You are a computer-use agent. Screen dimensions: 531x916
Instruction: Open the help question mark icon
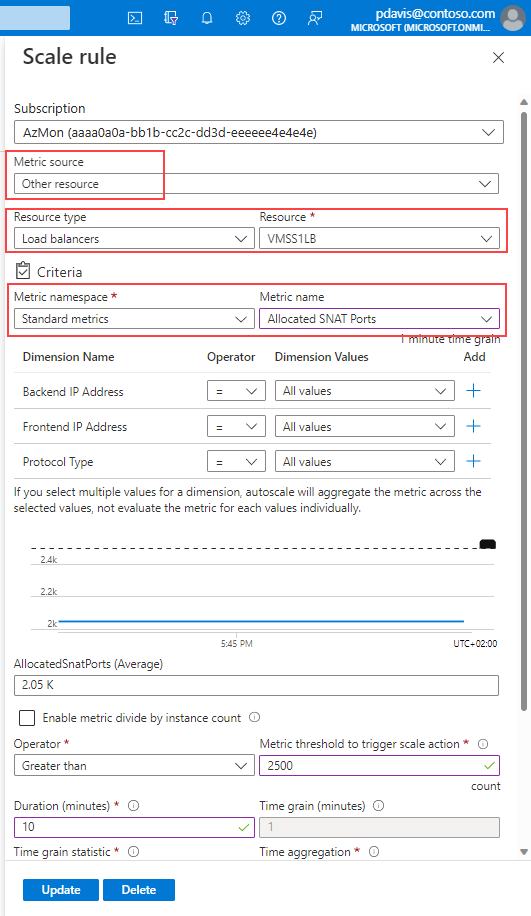pyautogui.click(x=279, y=18)
